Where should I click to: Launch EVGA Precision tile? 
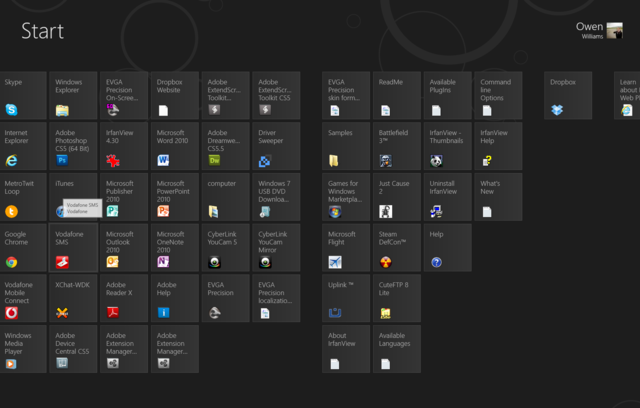225,298
